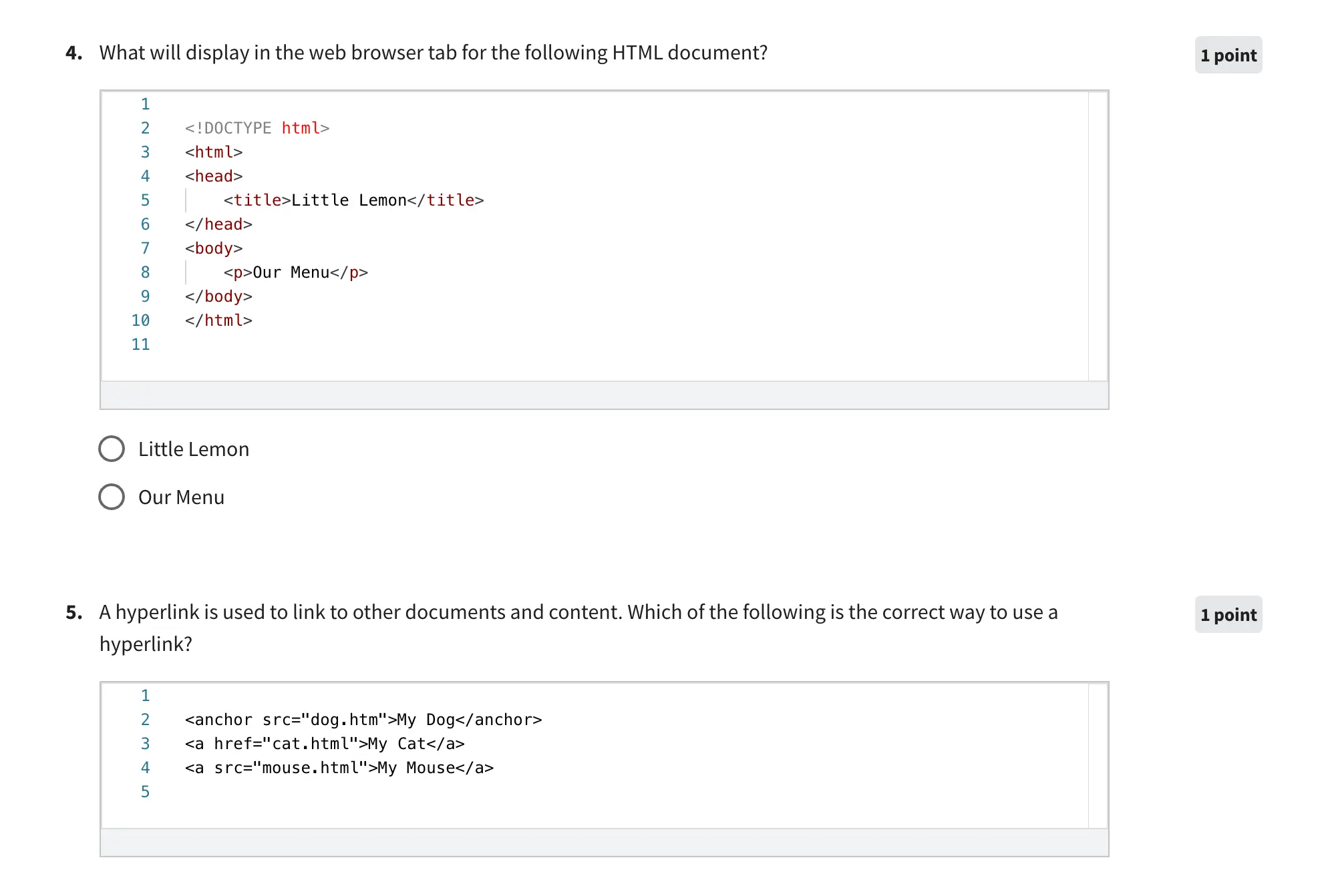Click the closing </html> tag line
1328x896 pixels.
coord(218,320)
